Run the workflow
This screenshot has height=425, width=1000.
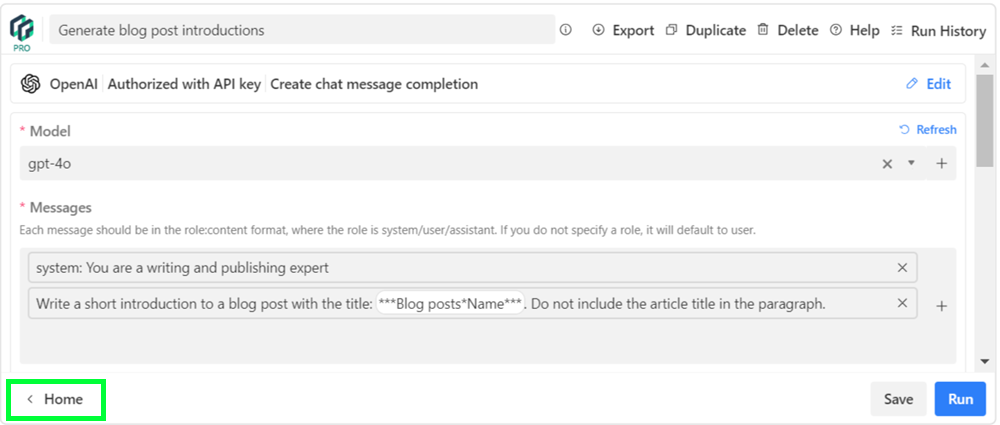coord(960,399)
